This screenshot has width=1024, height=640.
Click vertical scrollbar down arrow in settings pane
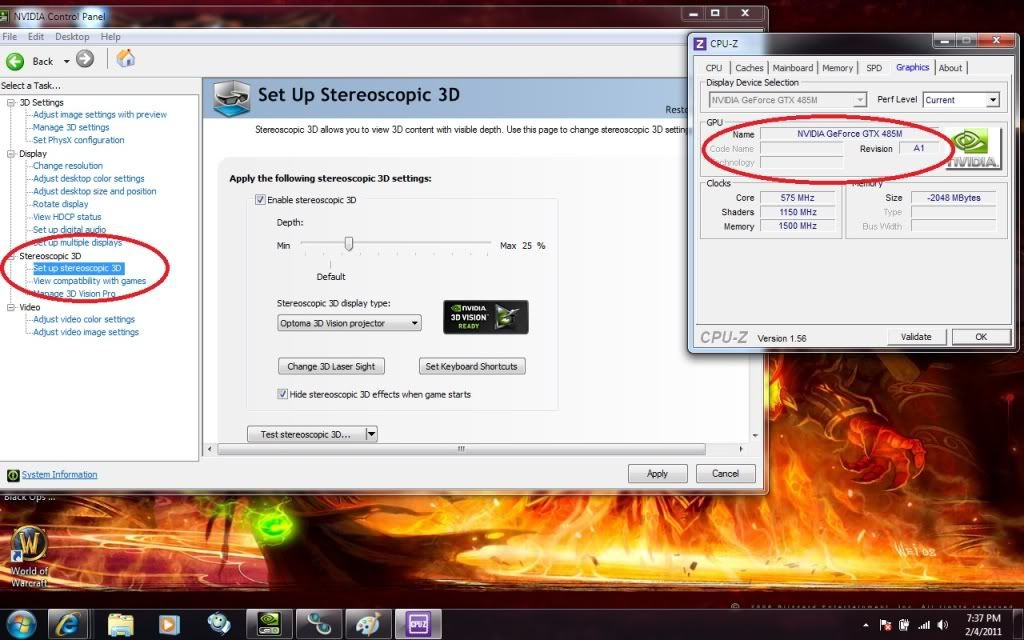[755, 435]
